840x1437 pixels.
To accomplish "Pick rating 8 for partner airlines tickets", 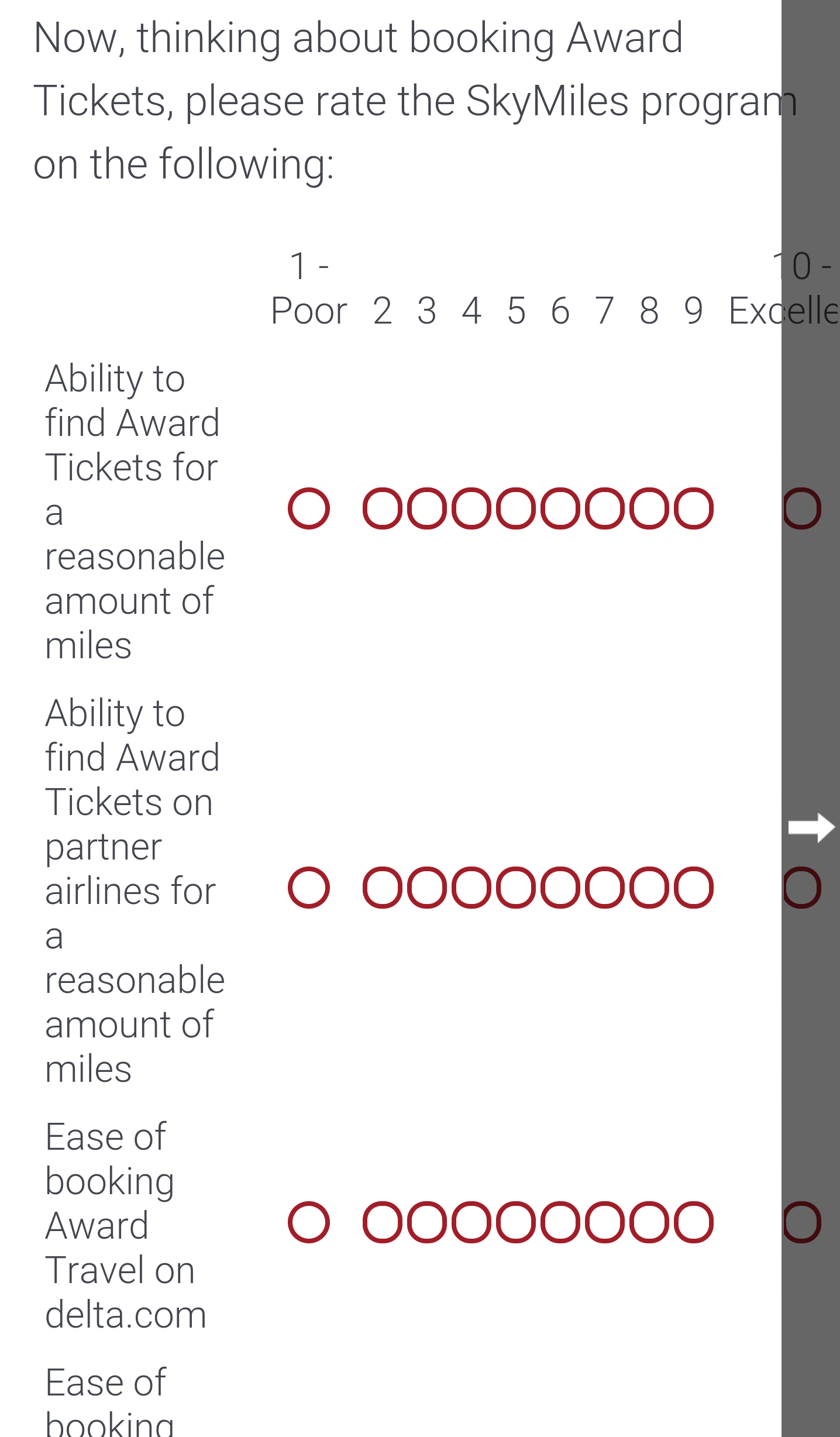I will [x=649, y=888].
